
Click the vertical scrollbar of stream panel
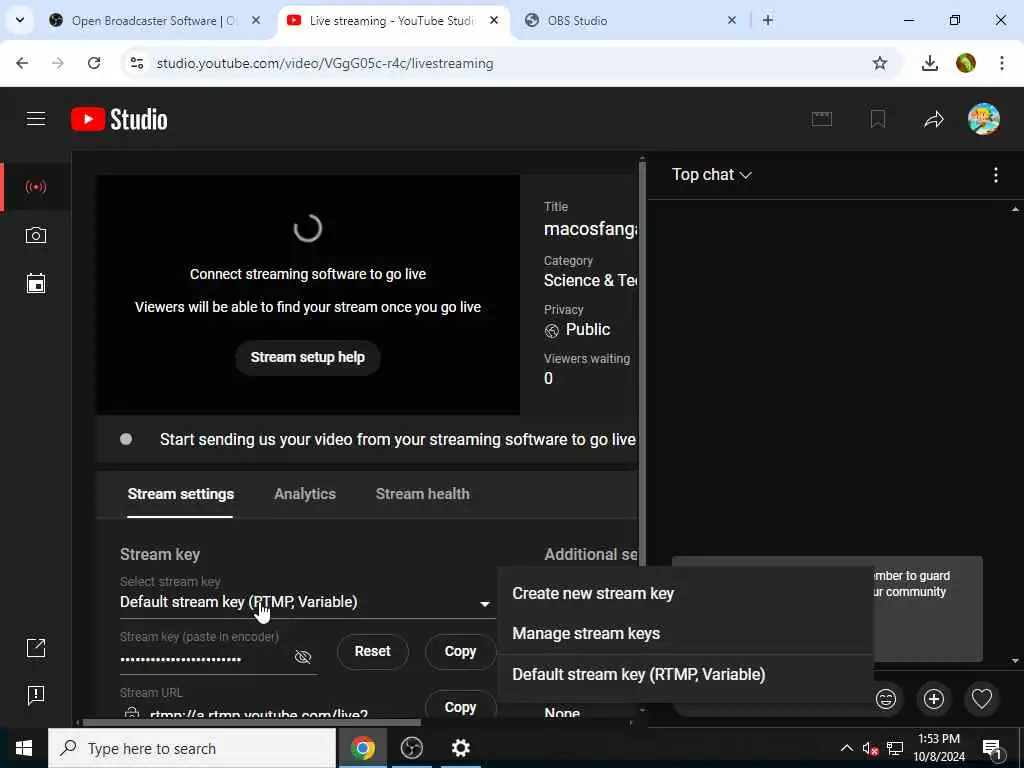tap(642, 362)
